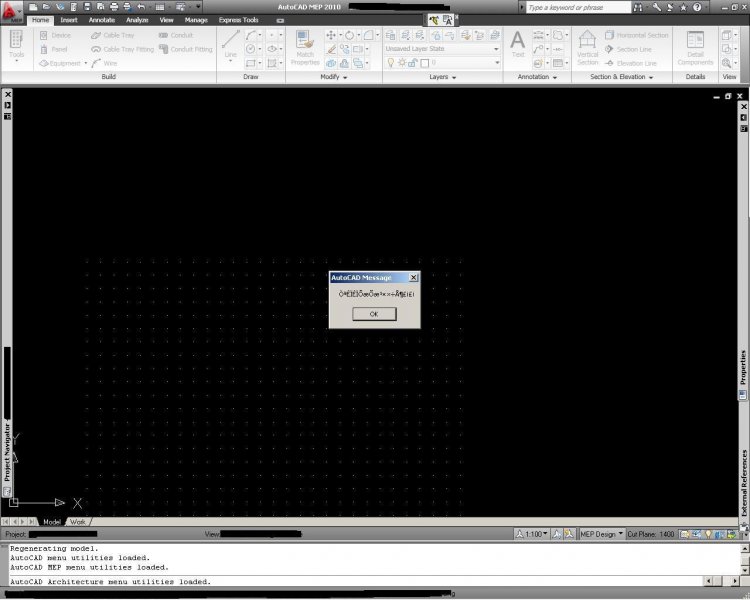Expand the quick access toolbar customize arrow
The width and height of the screenshot is (750, 600).
pos(198,7)
